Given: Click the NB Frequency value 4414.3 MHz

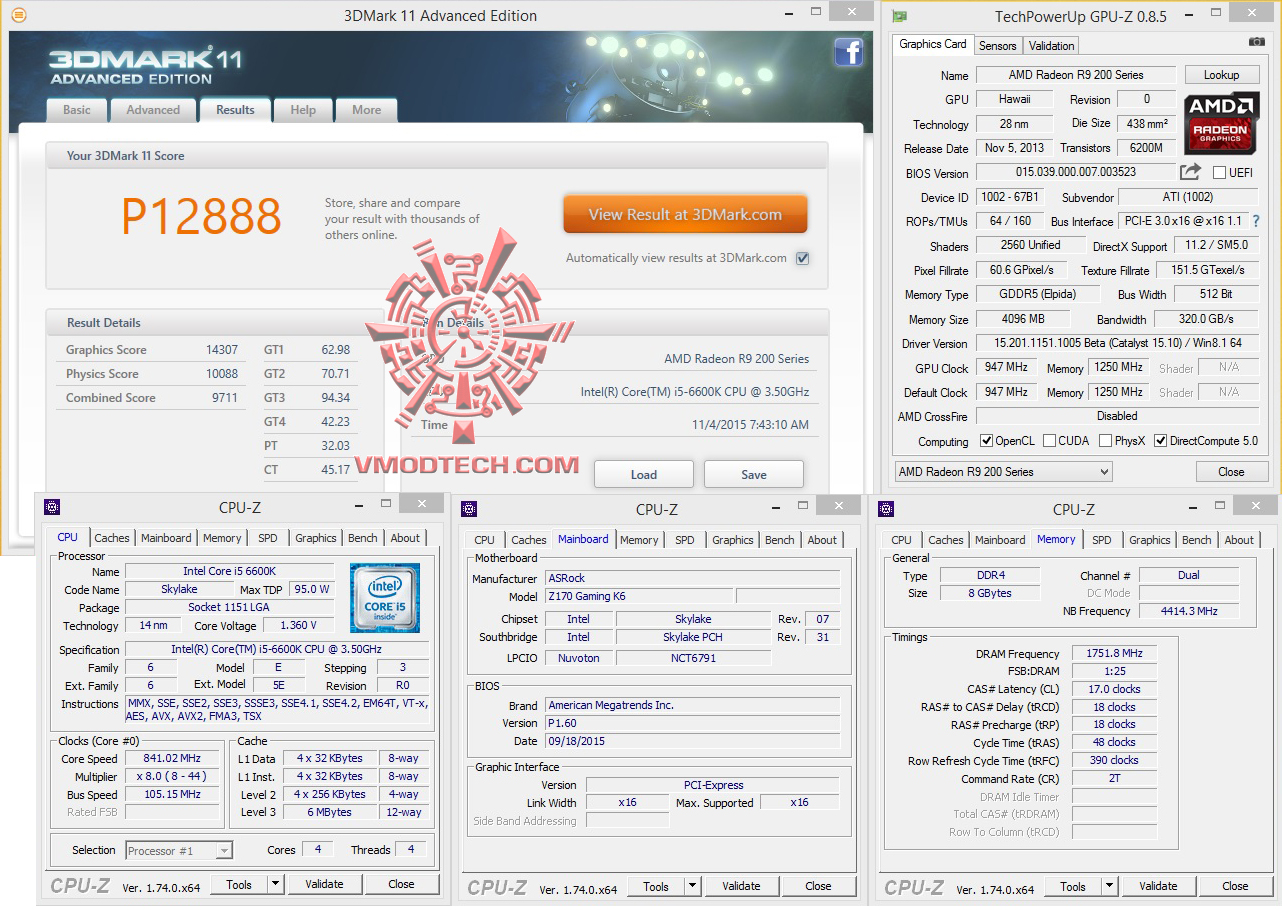Looking at the screenshot, I should pyautogui.click(x=1189, y=611).
